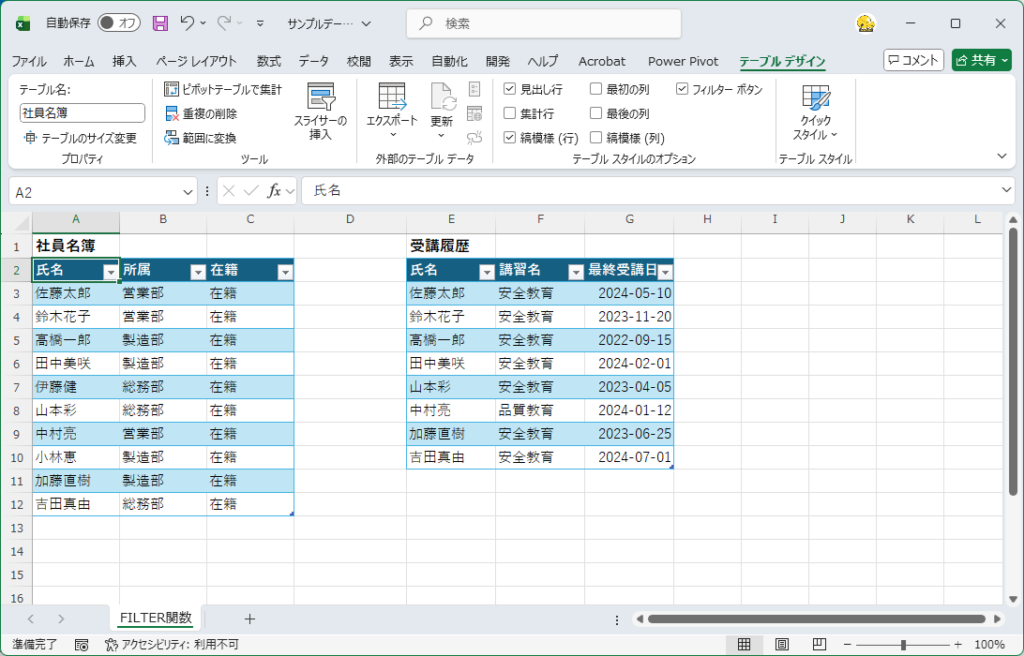Click the Convert to Range icon

click(x=171, y=138)
